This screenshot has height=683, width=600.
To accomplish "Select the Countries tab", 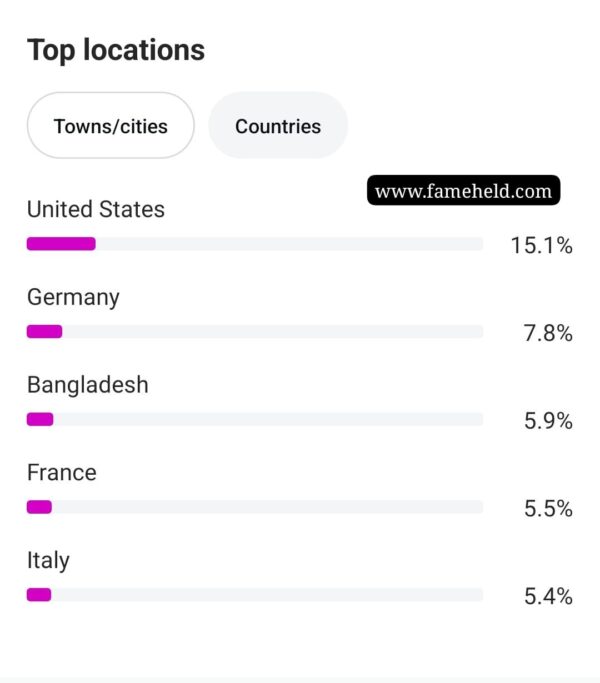I will tap(278, 125).
